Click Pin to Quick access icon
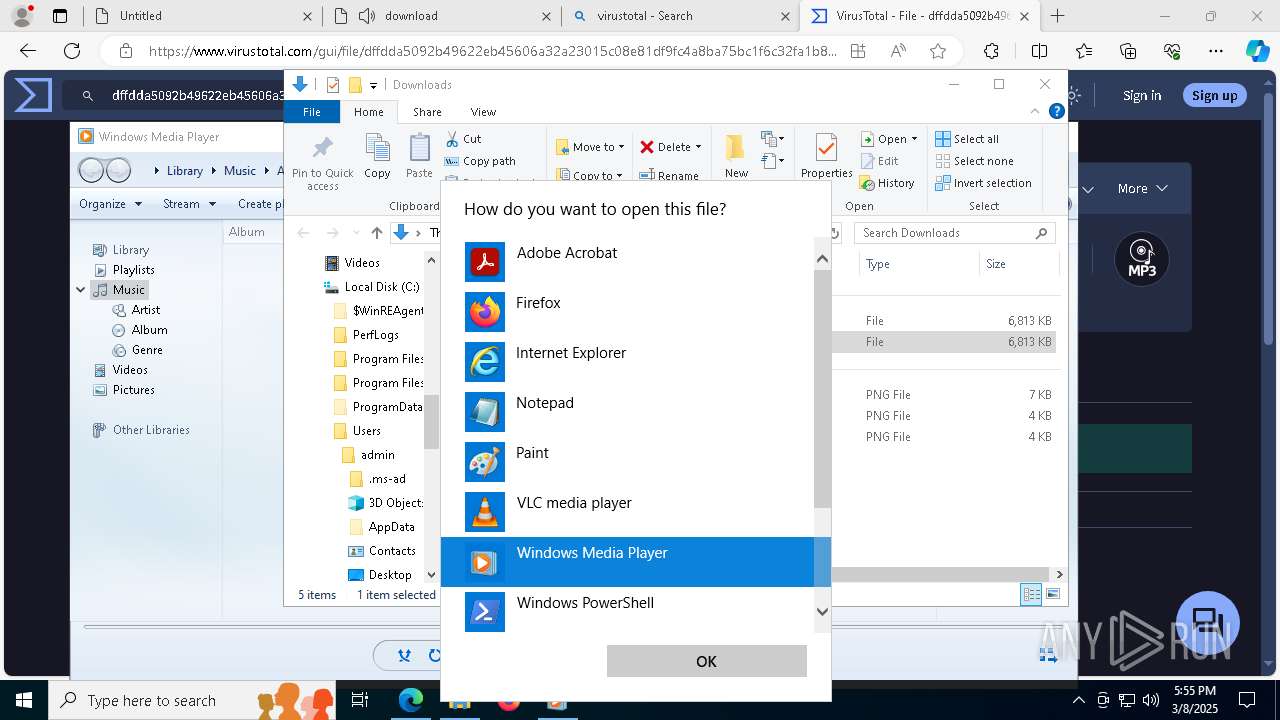Screen dimensions: 1280x720 pyautogui.click(x=322, y=162)
